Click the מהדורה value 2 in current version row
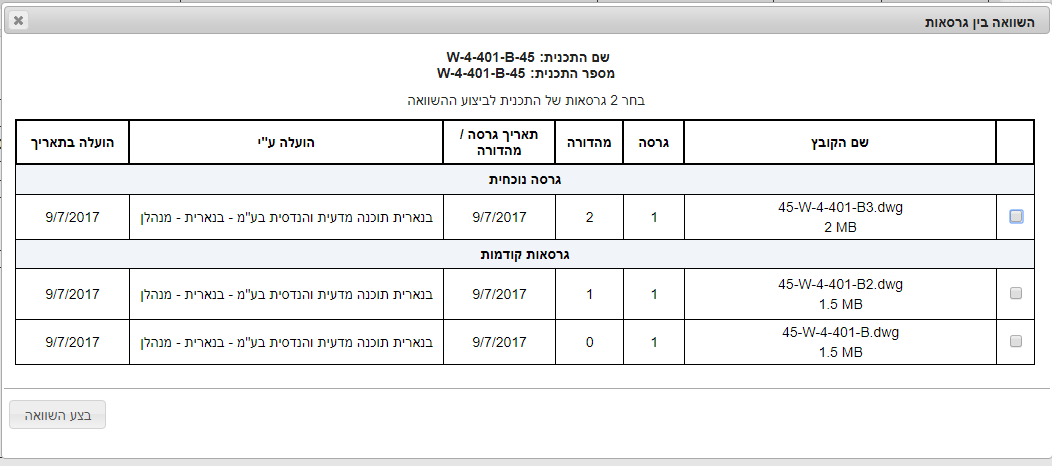The width and height of the screenshot is (1052, 466). click(x=589, y=216)
